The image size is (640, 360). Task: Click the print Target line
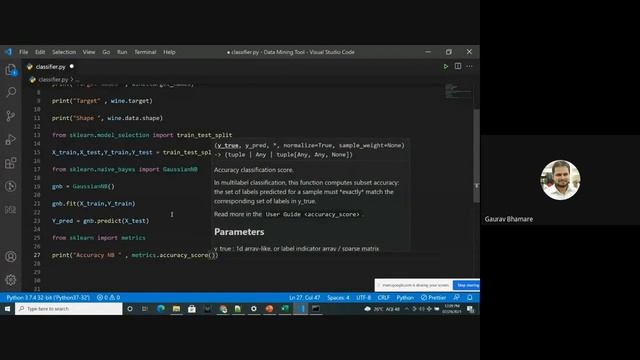[102, 101]
